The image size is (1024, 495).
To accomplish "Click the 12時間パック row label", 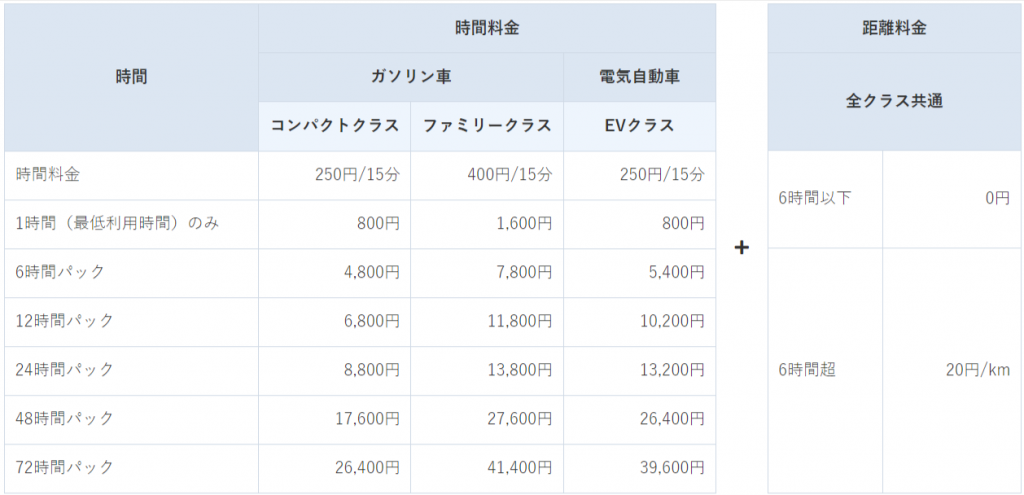I will point(65,321).
